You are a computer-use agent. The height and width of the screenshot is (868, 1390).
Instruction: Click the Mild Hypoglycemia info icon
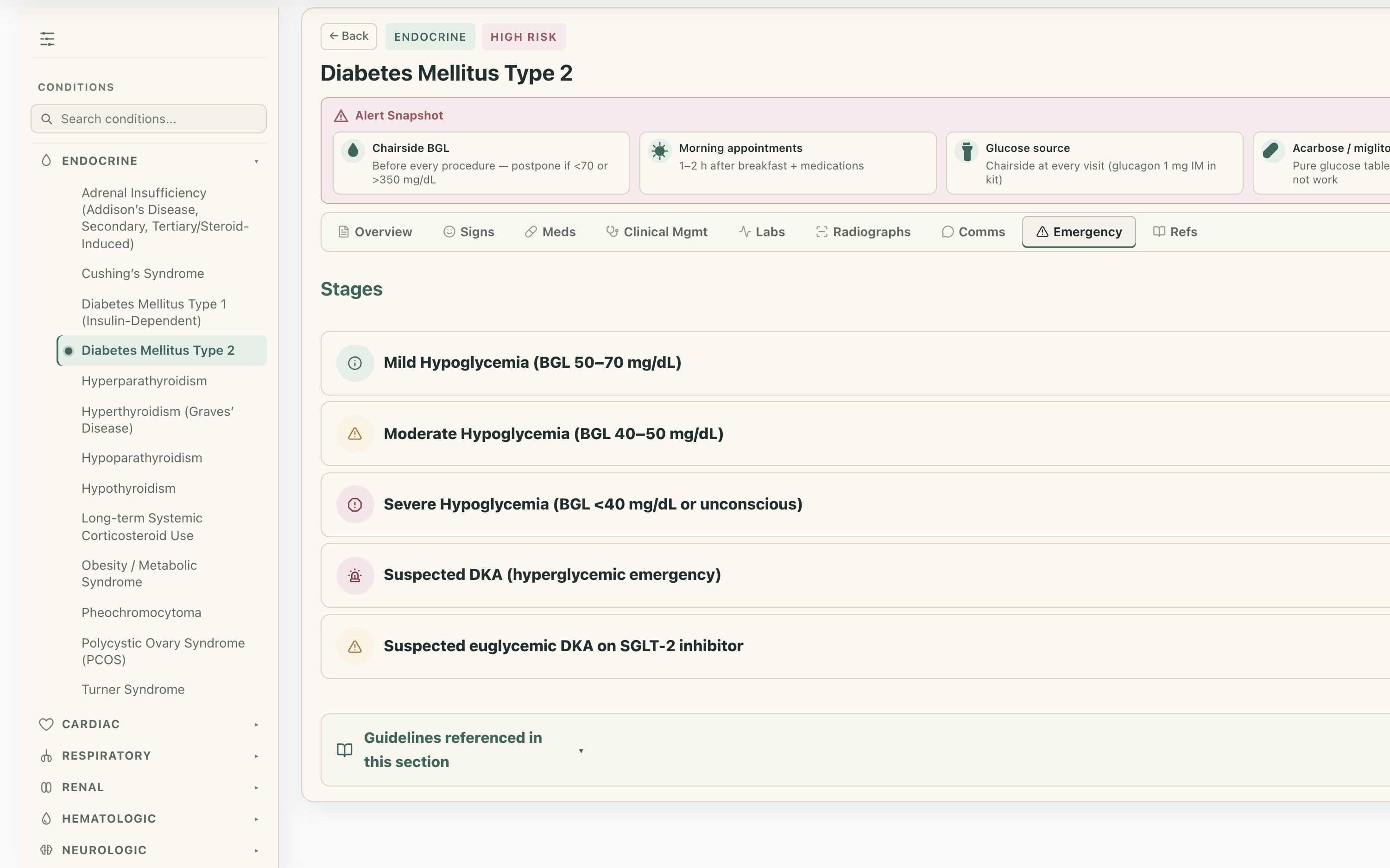355,363
